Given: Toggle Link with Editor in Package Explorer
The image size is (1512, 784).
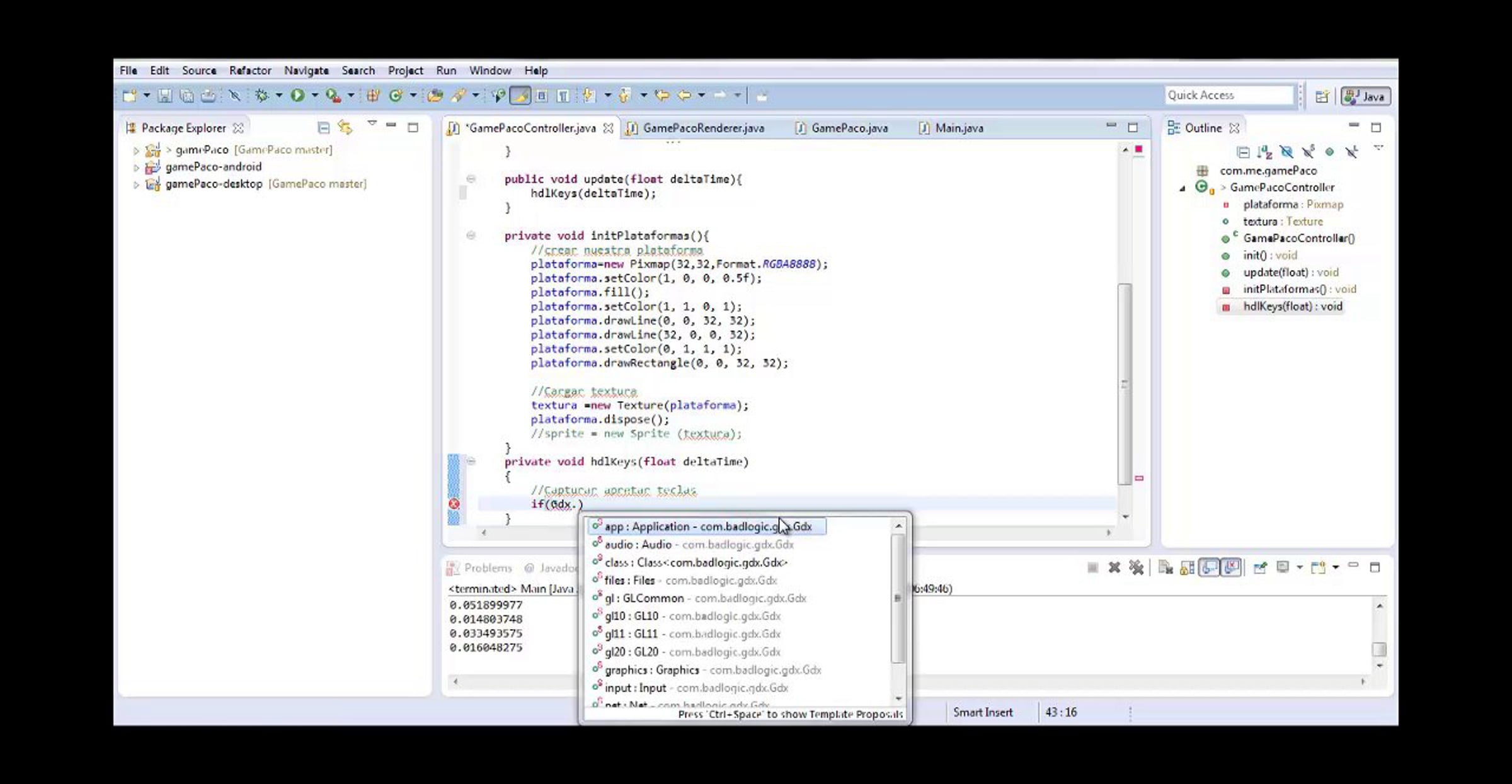Looking at the screenshot, I should [x=345, y=128].
